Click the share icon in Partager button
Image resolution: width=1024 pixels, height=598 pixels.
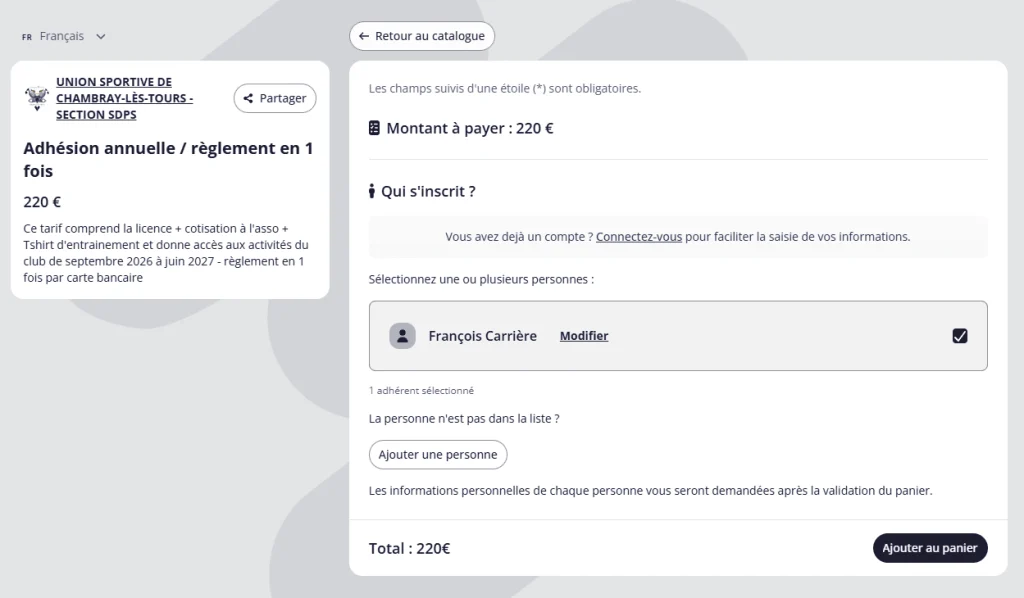coord(248,99)
